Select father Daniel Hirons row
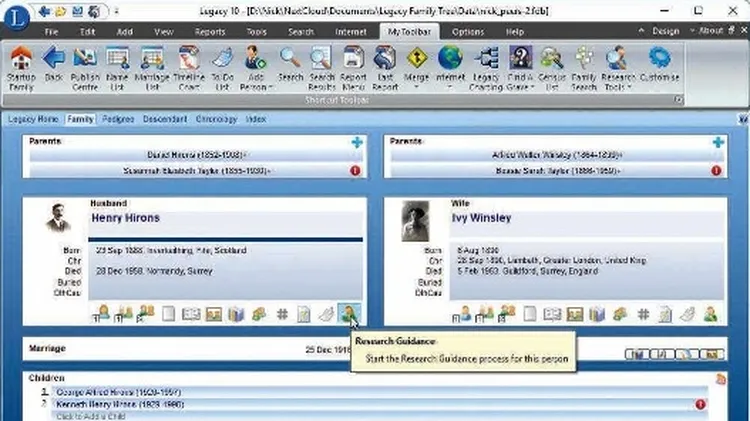 coord(196,155)
